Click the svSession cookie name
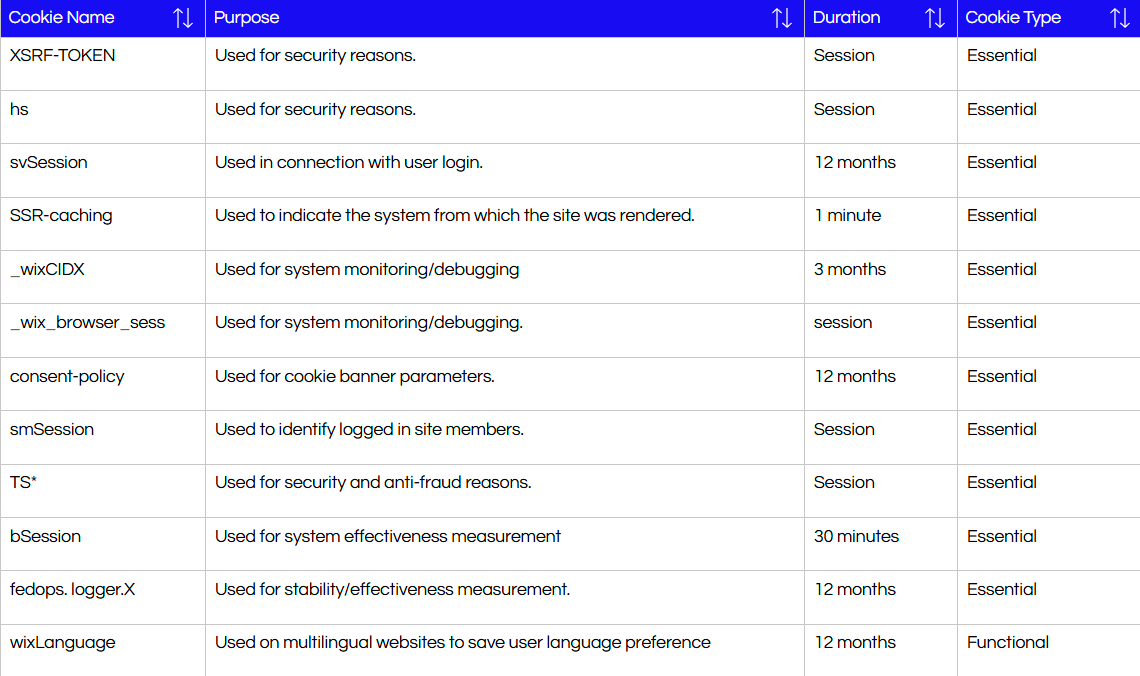The width and height of the screenshot is (1140, 676). [x=49, y=163]
